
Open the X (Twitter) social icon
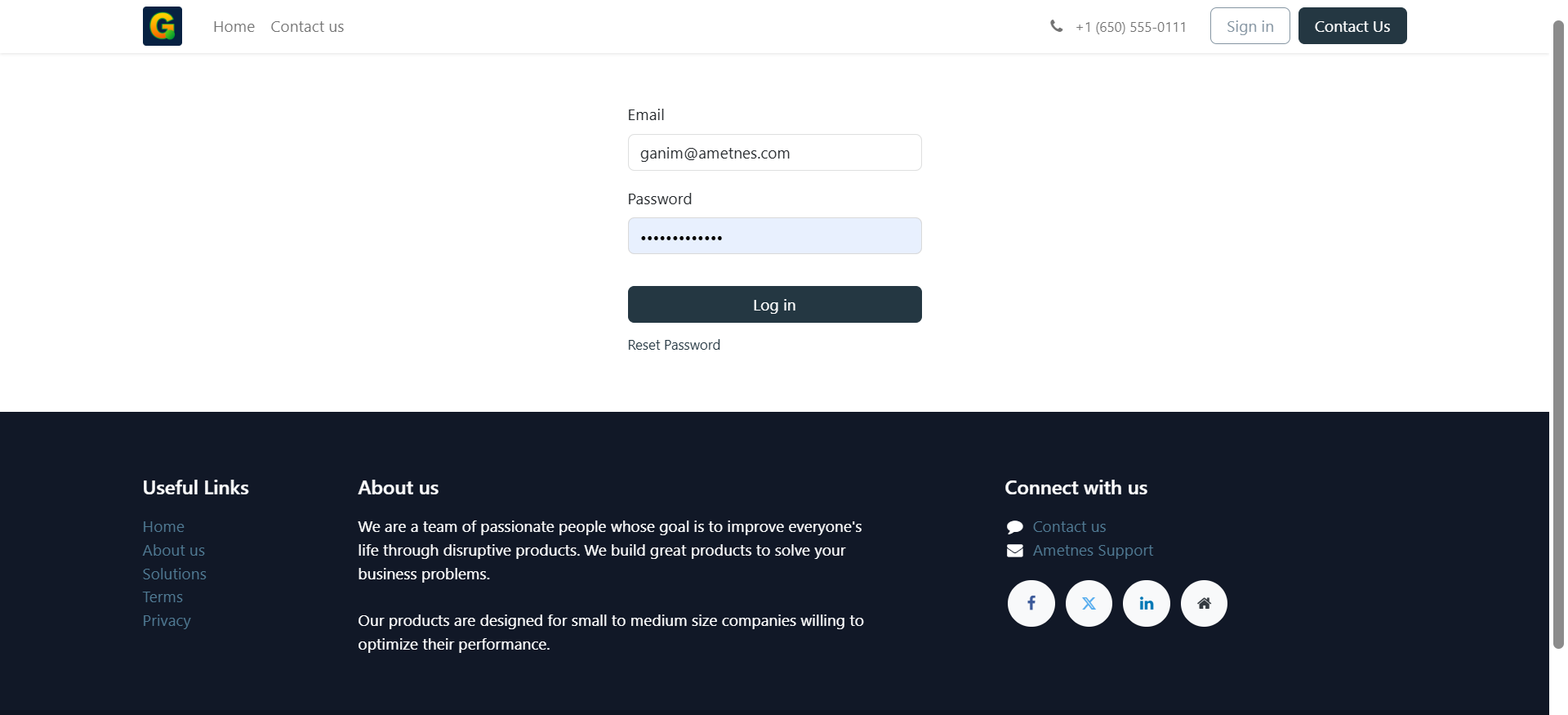tap(1089, 603)
